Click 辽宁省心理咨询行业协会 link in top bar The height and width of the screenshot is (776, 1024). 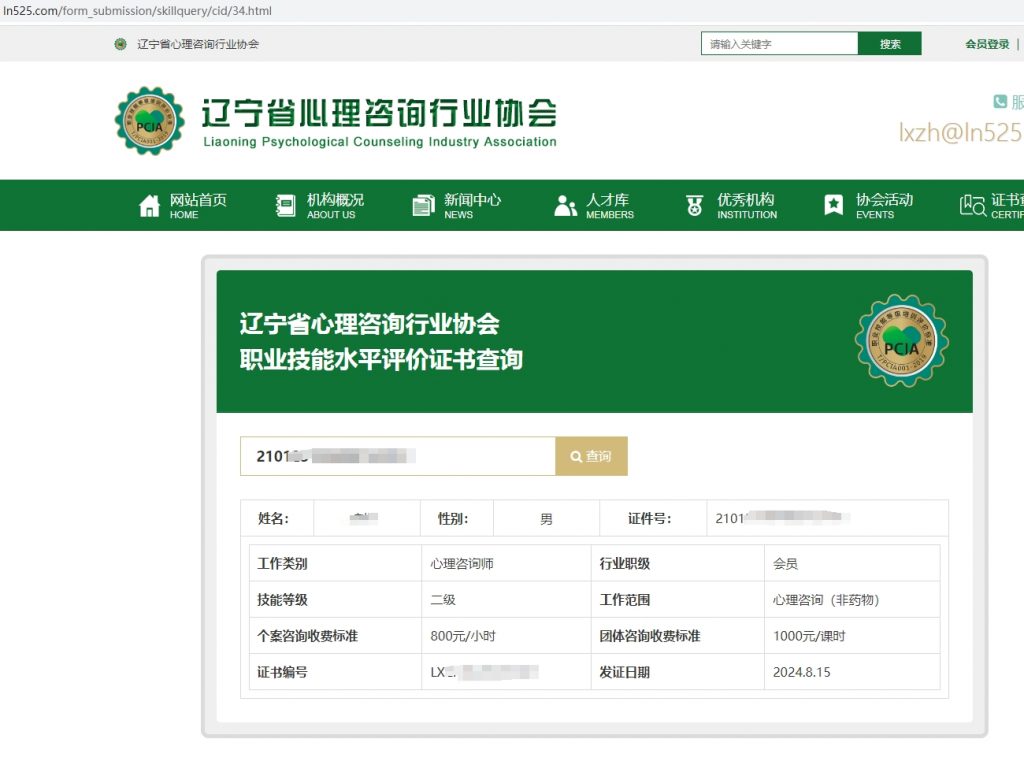pyautogui.click(x=198, y=44)
